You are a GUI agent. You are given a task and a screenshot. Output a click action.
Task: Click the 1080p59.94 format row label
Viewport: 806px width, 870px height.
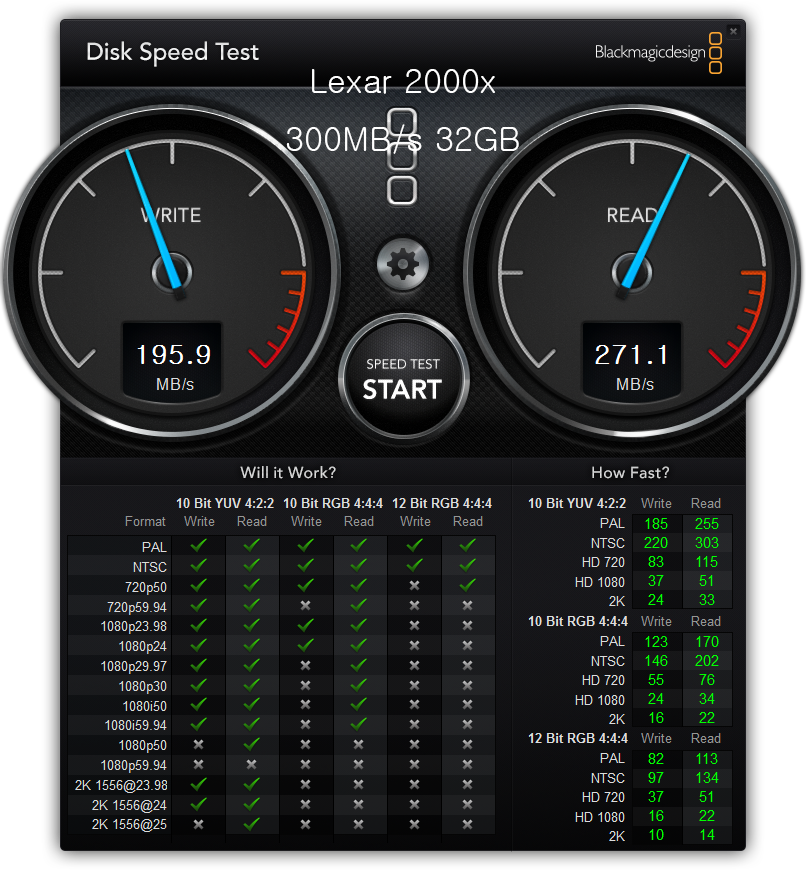(133, 765)
